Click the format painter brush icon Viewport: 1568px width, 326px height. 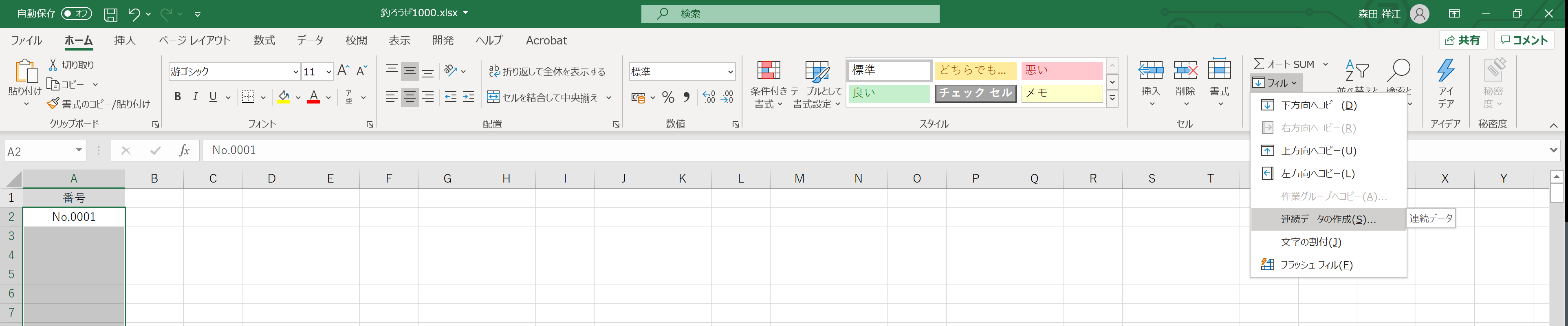pyautogui.click(x=53, y=104)
